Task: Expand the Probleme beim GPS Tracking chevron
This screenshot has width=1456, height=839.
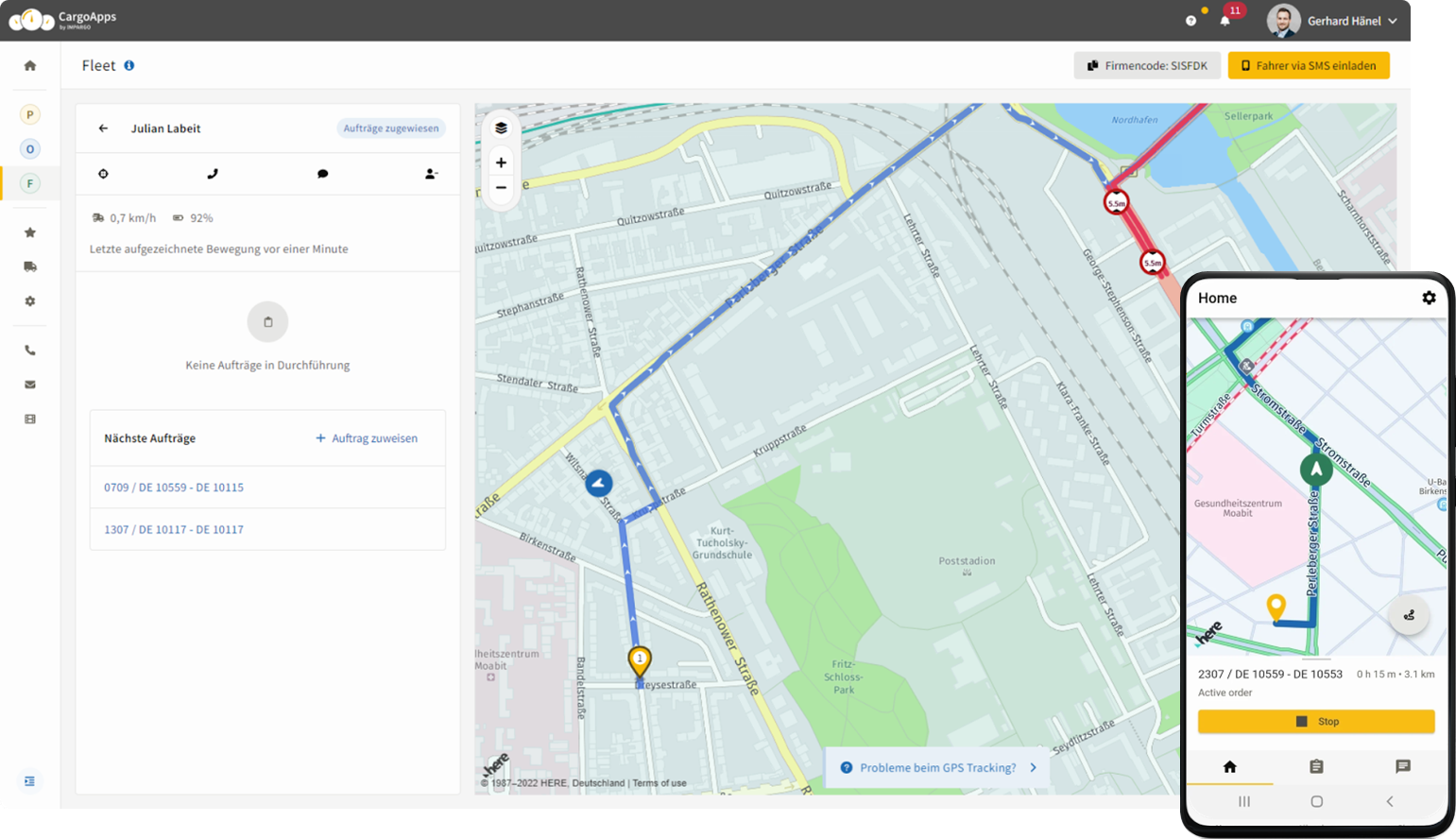Action: click(x=1033, y=767)
